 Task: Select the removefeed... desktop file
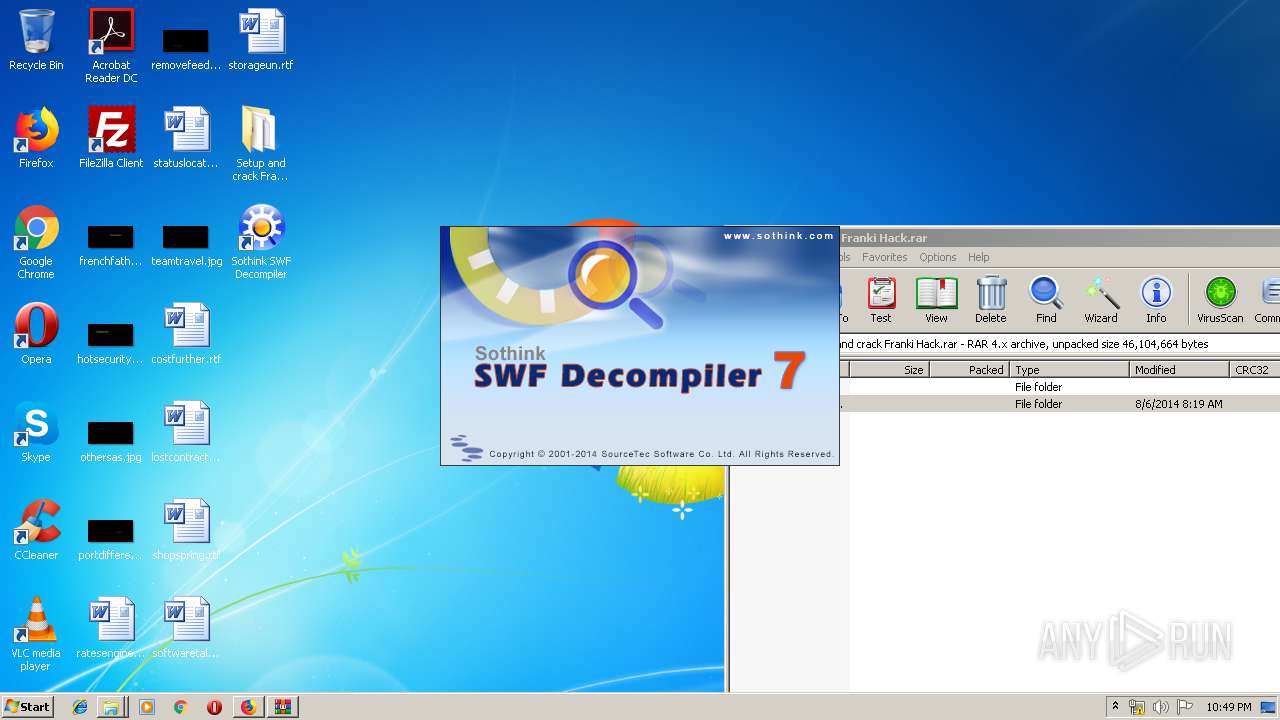186,49
